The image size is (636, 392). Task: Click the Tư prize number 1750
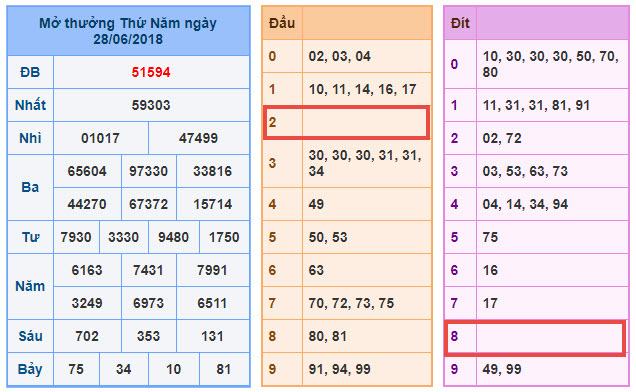coord(224,237)
